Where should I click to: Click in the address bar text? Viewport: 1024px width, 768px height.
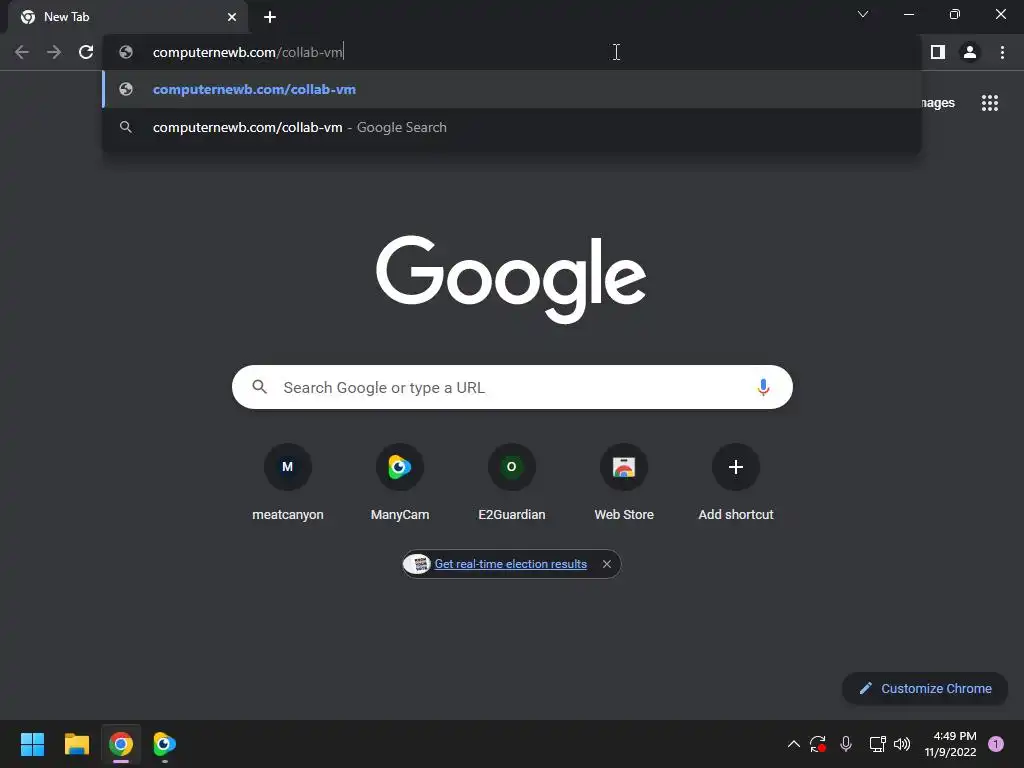(248, 52)
